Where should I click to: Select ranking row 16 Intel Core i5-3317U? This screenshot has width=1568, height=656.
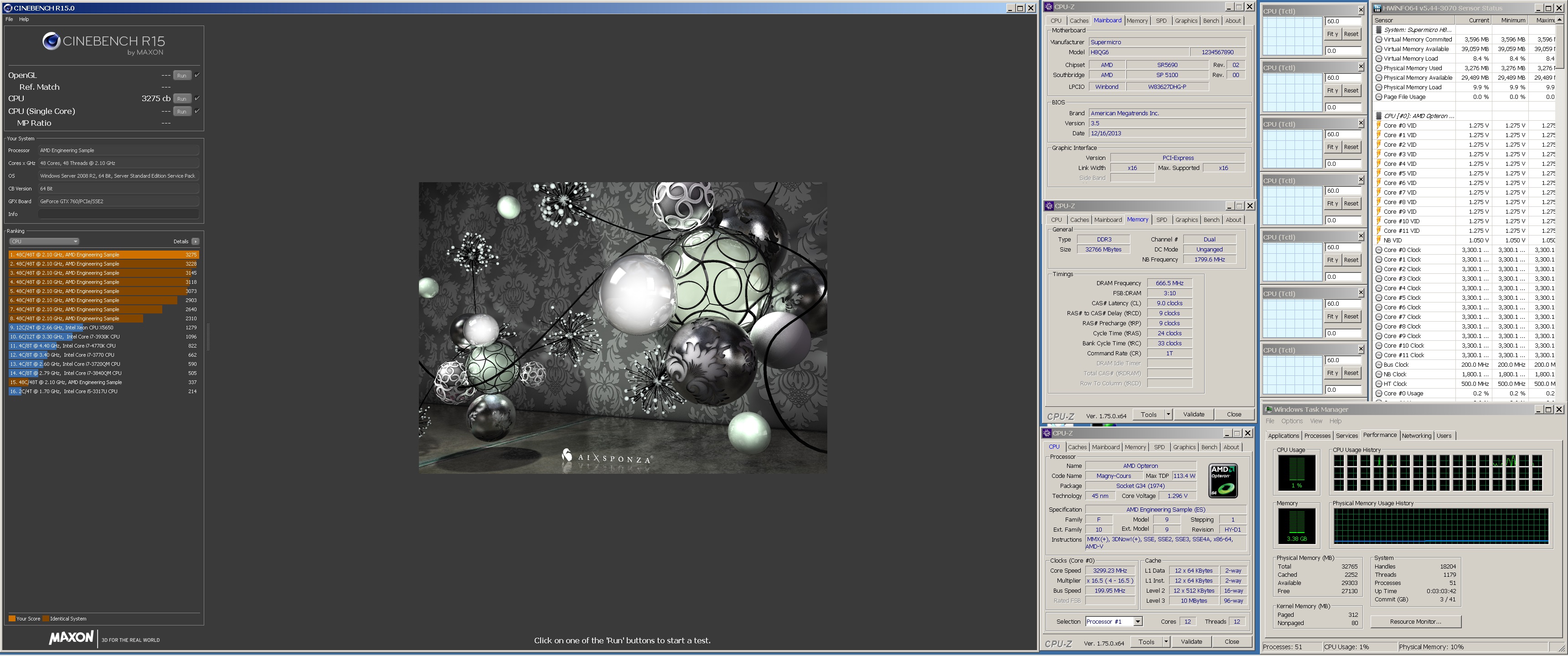[x=103, y=391]
